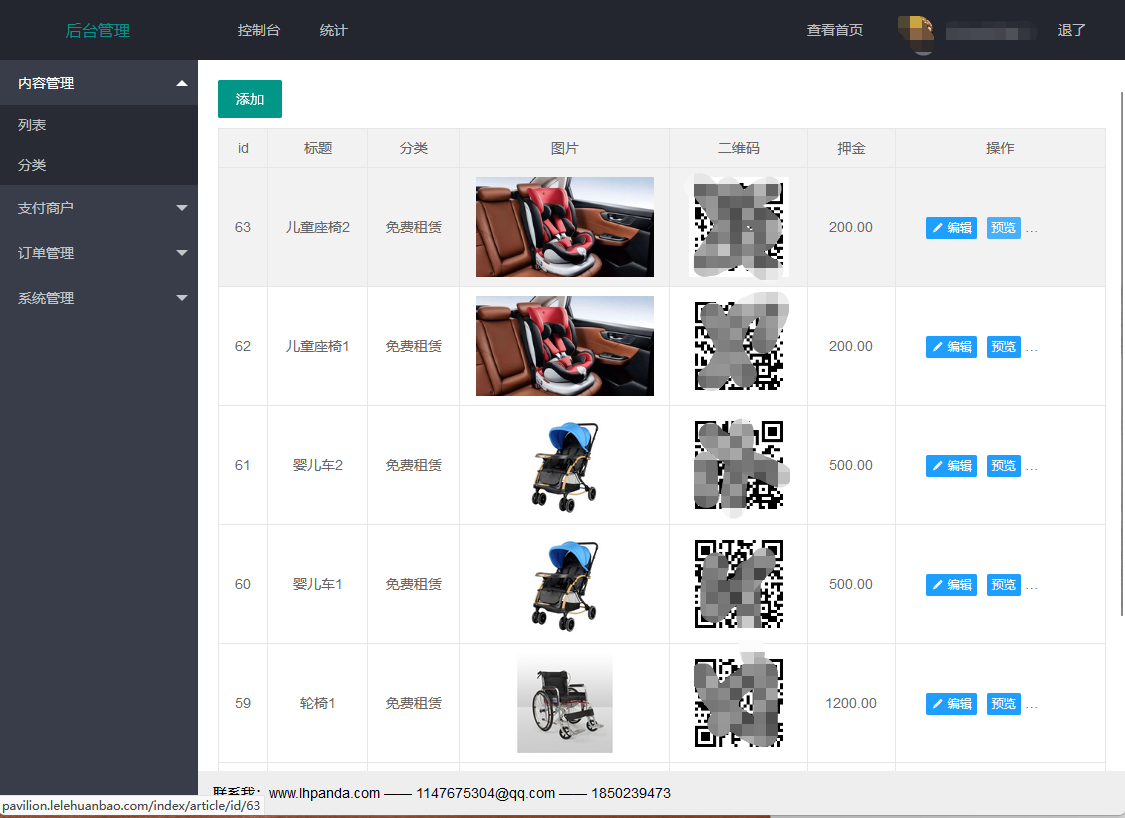The width and height of the screenshot is (1125, 818).
Task: Preview the 儿童座椅1 item
Action: point(1004,347)
